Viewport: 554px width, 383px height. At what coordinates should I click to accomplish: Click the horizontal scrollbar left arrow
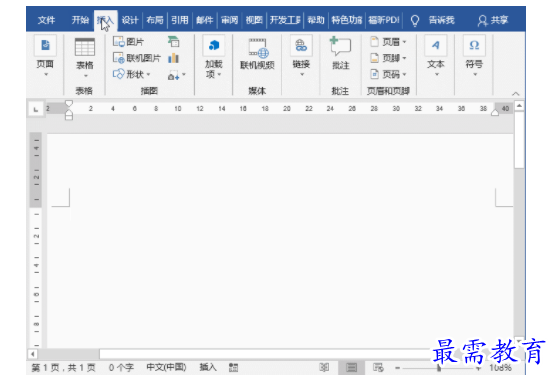pyautogui.click(x=33, y=354)
